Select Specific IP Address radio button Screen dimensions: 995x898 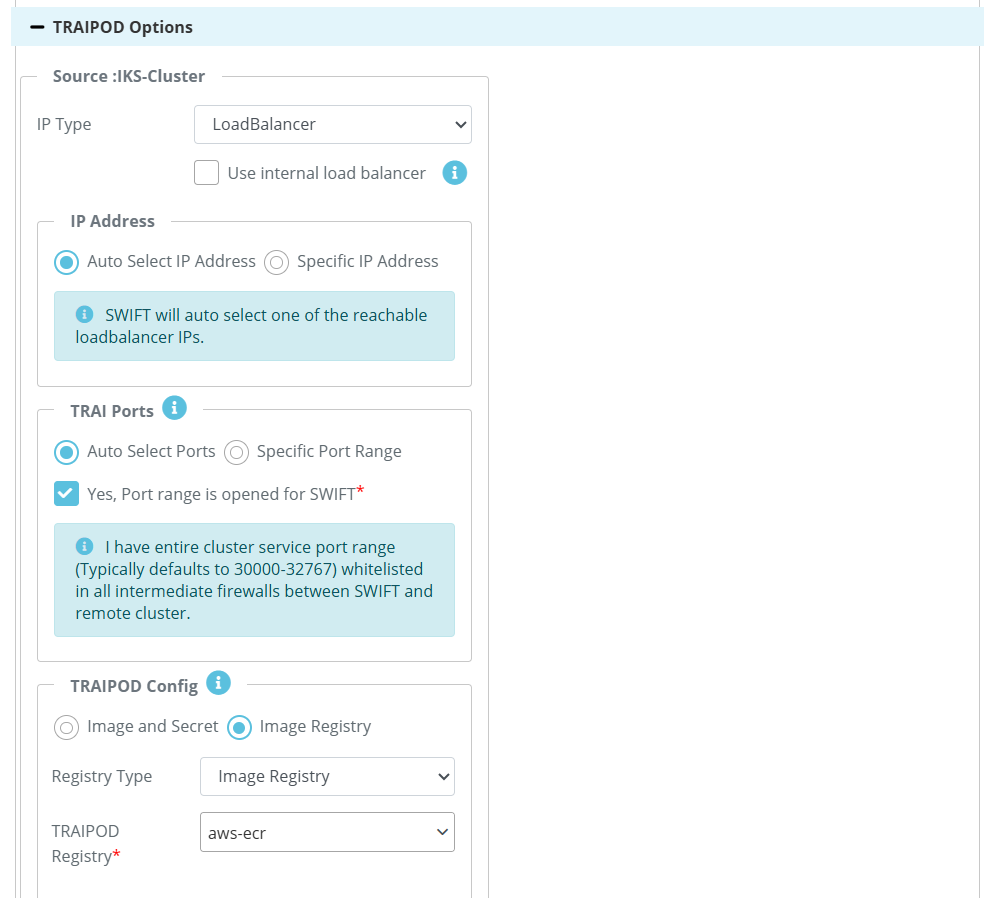(x=277, y=262)
